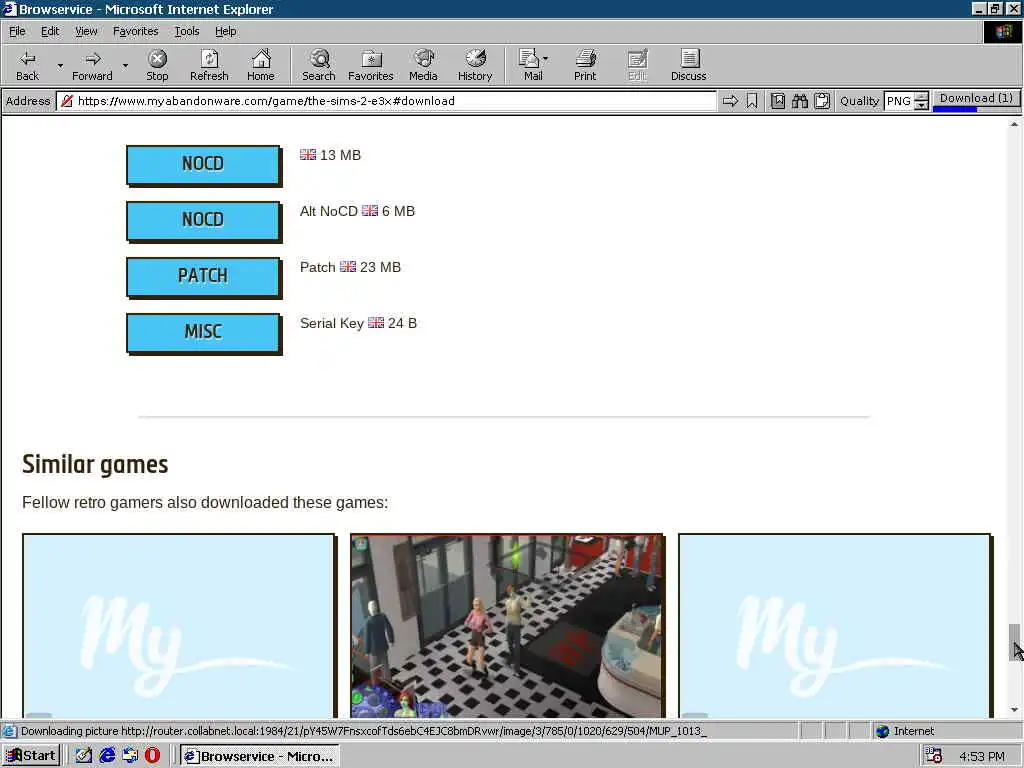Go to the Home page
The image size is (1024, 768).
click(x=261, y=66)
